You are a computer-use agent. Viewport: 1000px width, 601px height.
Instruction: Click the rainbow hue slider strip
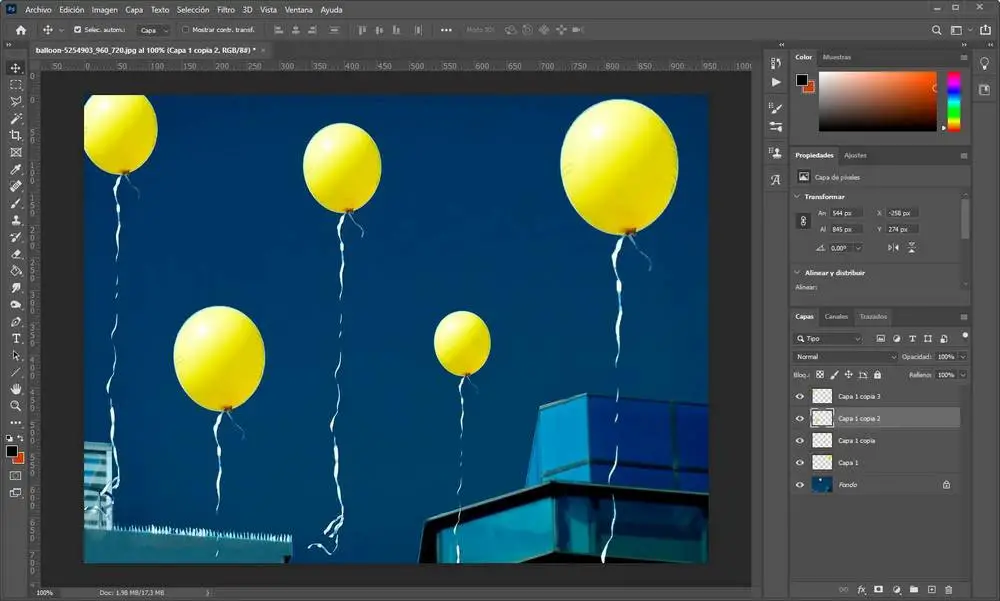pyautogui.click(x=954, y=101)
